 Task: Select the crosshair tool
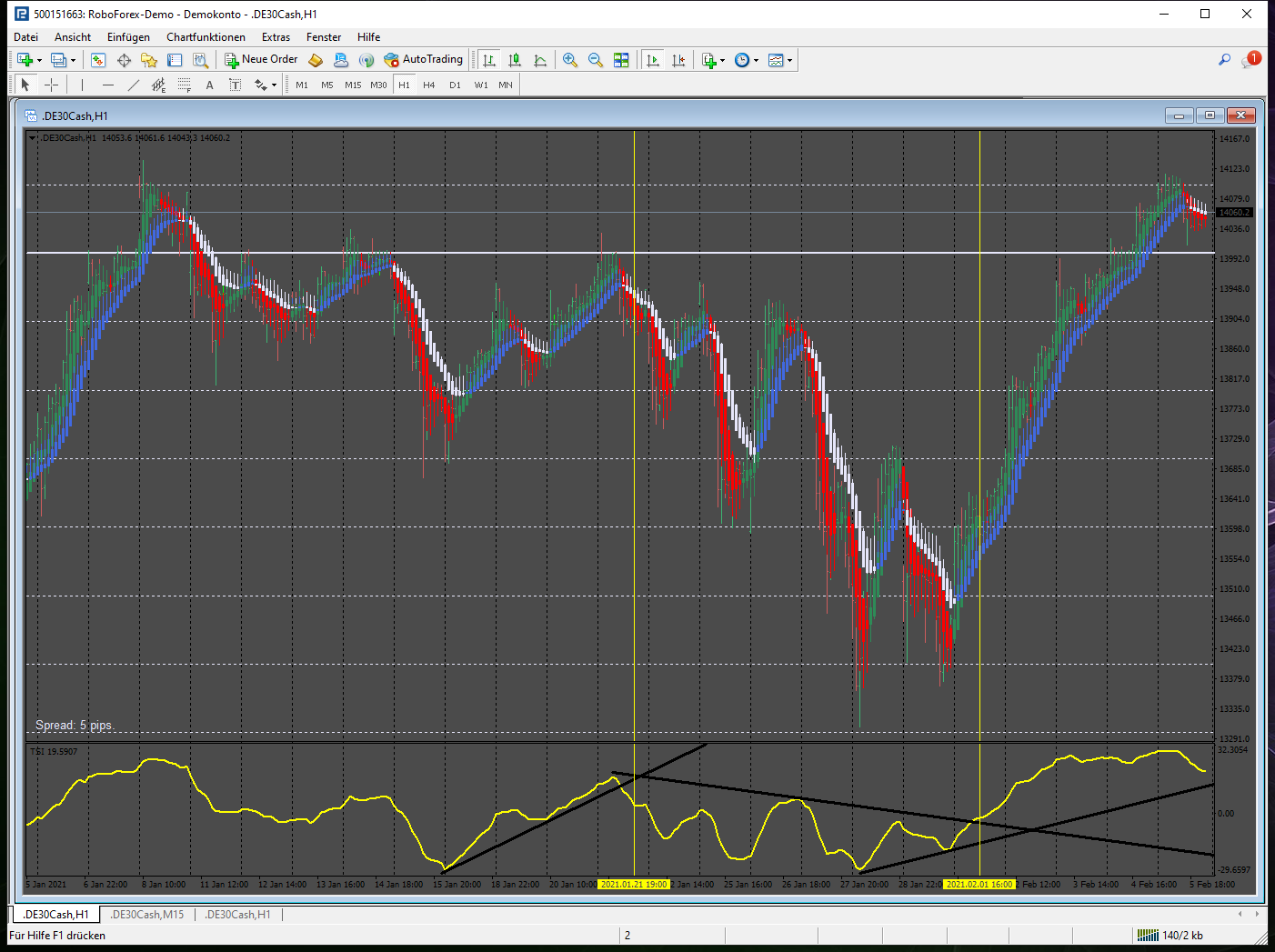click(52, 85)
